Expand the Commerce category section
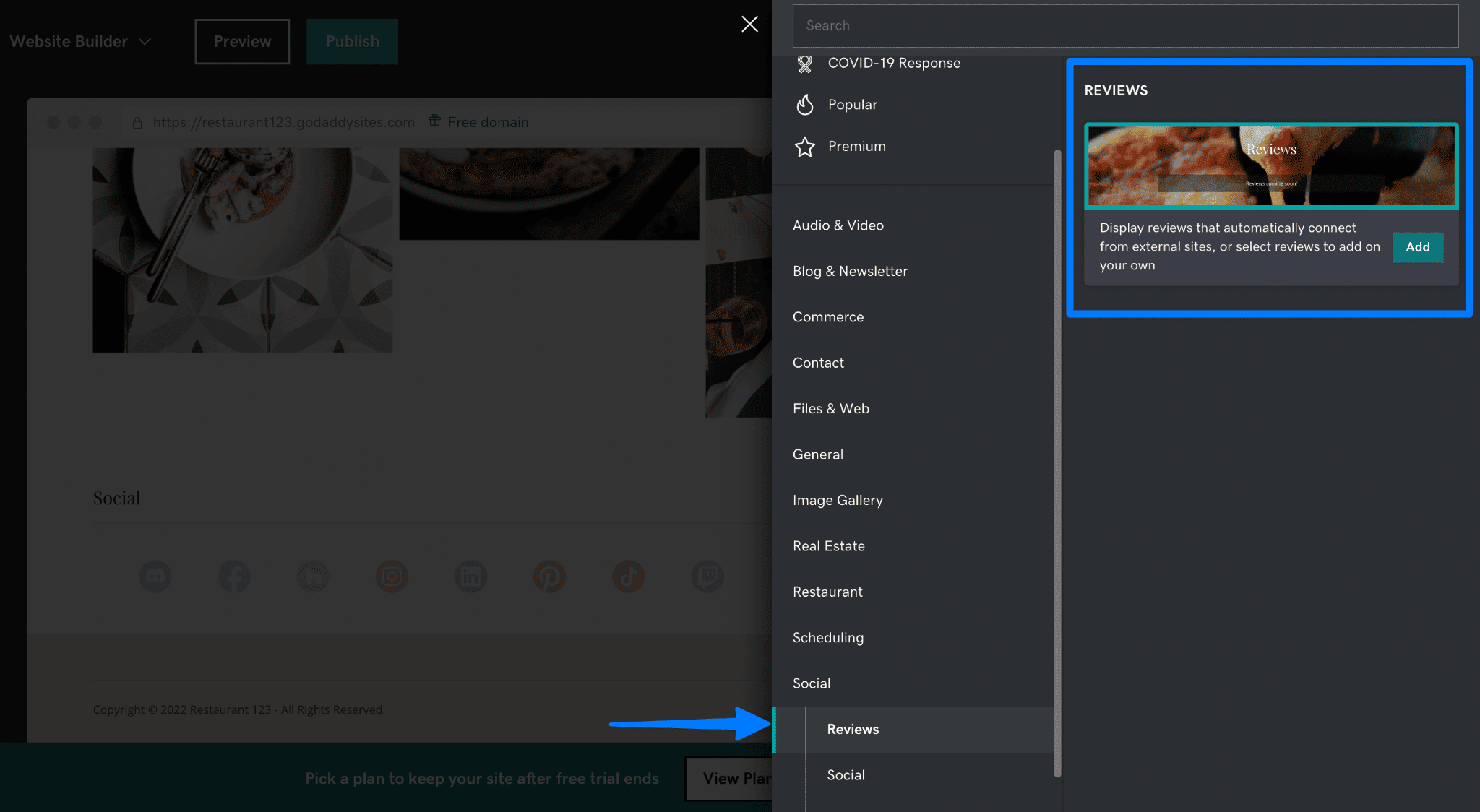The height and width of the screenshot is (812, 1480). (x=828, y=316)
